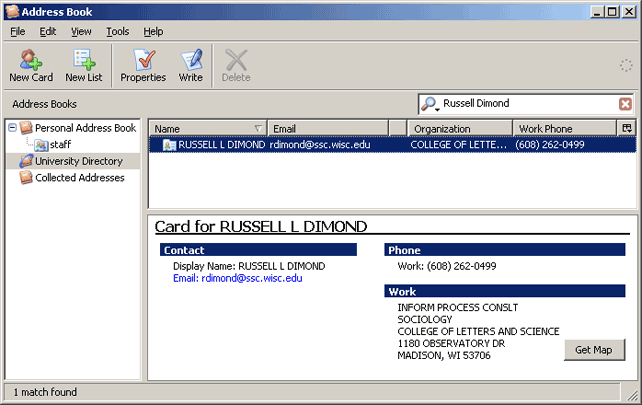Click the Address Books pane label

(x=44, y=104)
